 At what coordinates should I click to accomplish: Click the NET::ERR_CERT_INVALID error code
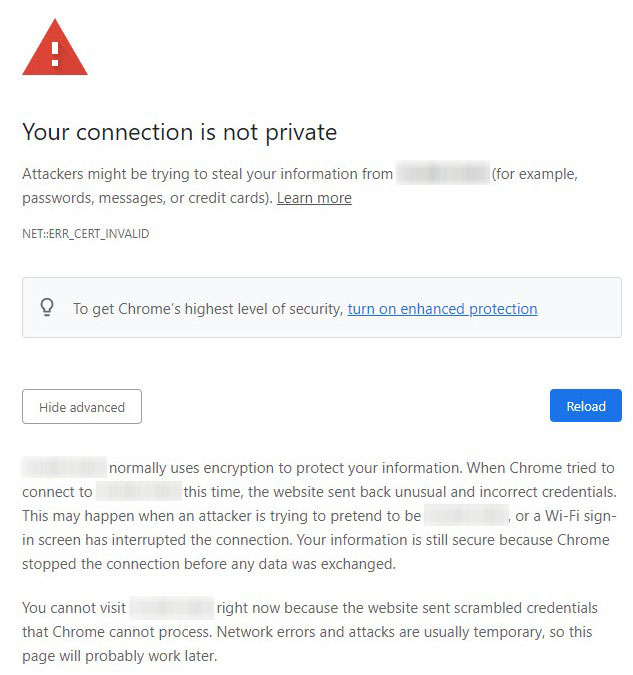(x=86, y=234)
